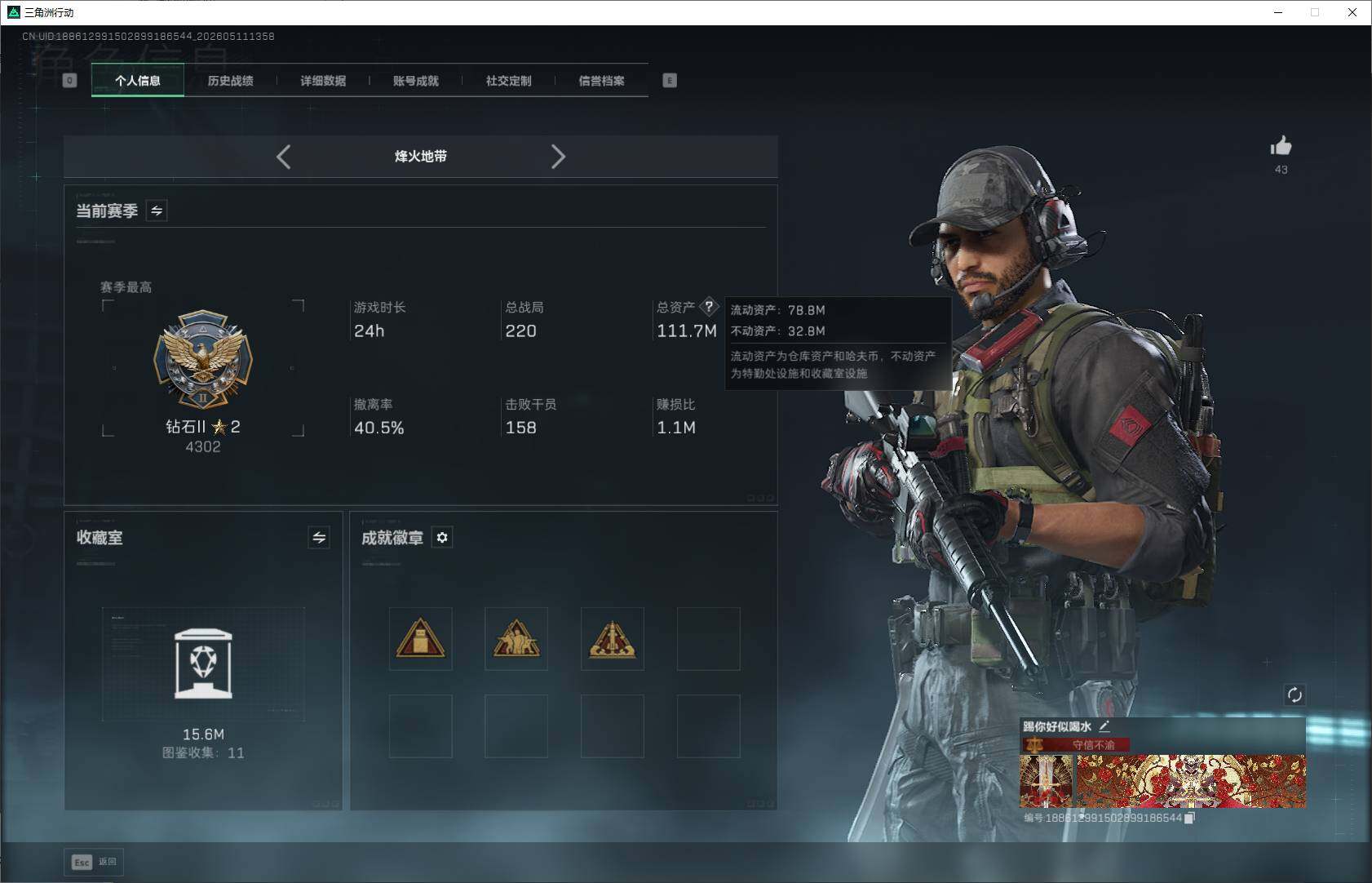Edit player name with the pencil icon

1104,725
